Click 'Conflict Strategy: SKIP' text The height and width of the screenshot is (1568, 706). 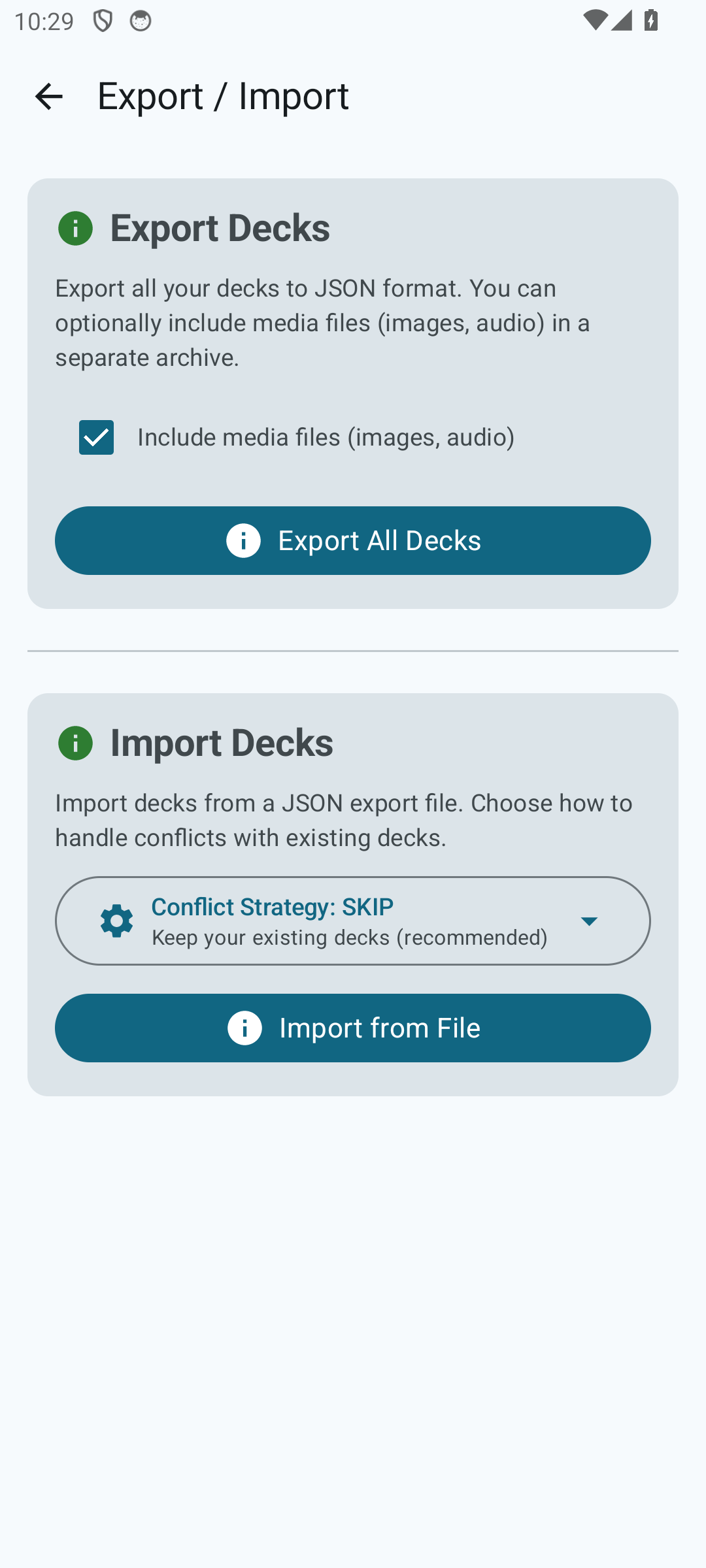(x=273, y=907)
